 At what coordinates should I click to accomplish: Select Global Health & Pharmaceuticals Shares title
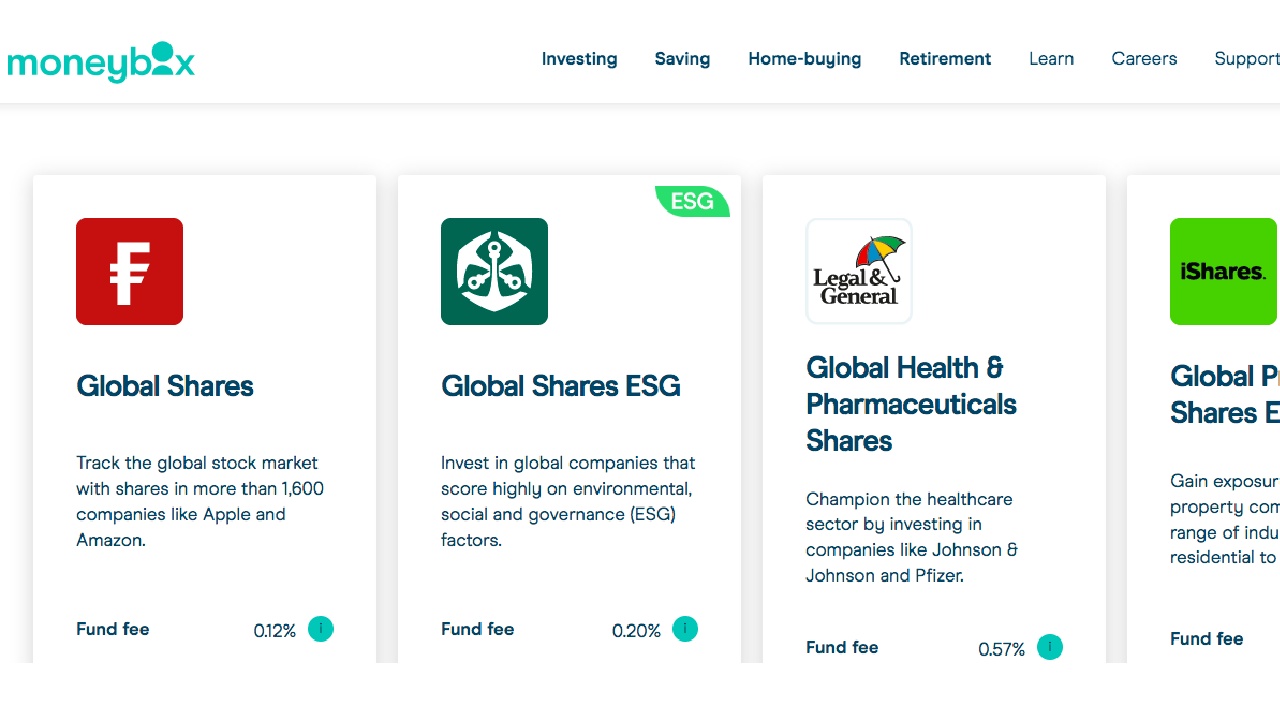[910, 404]
